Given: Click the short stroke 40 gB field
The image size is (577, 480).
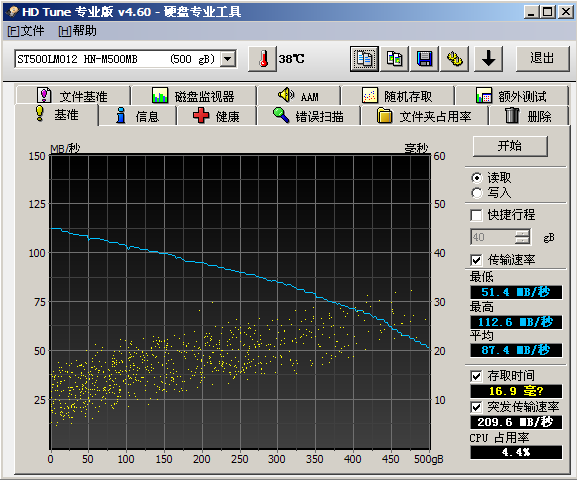Looking at the screenshot, I should point(492,237).
